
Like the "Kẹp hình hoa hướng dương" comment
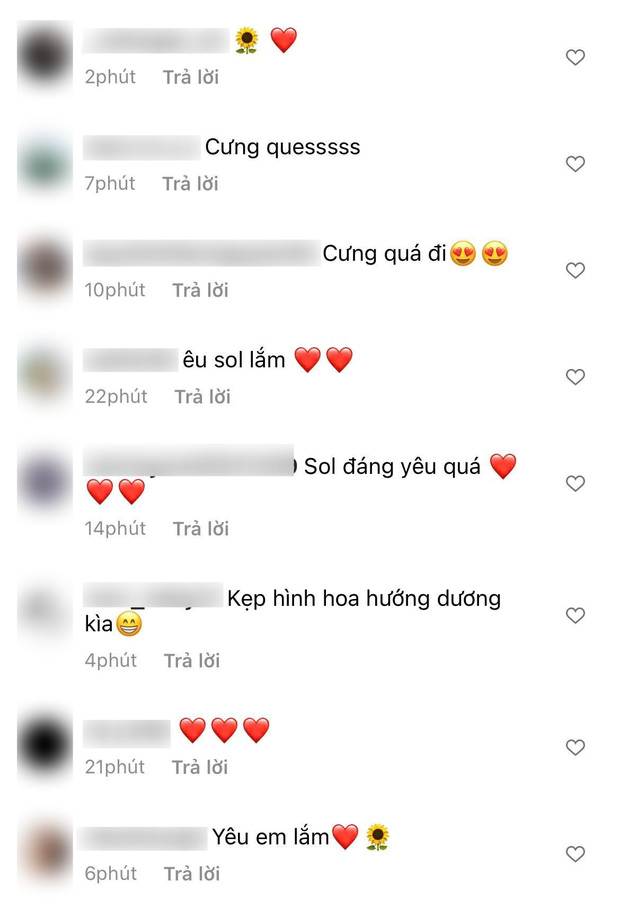click(575, 615)
